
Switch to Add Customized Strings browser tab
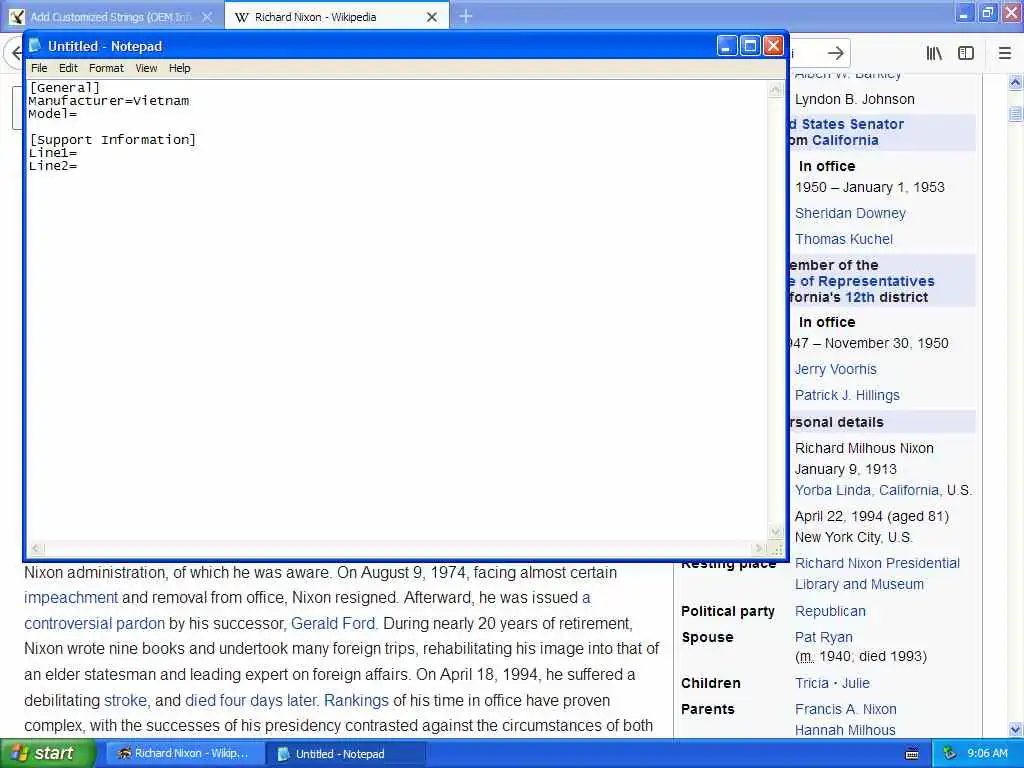coord(111,17)
